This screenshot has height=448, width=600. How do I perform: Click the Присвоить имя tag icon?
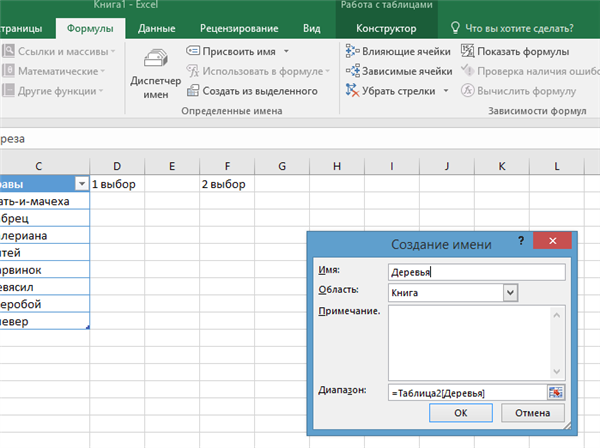[x=193, y=51]
